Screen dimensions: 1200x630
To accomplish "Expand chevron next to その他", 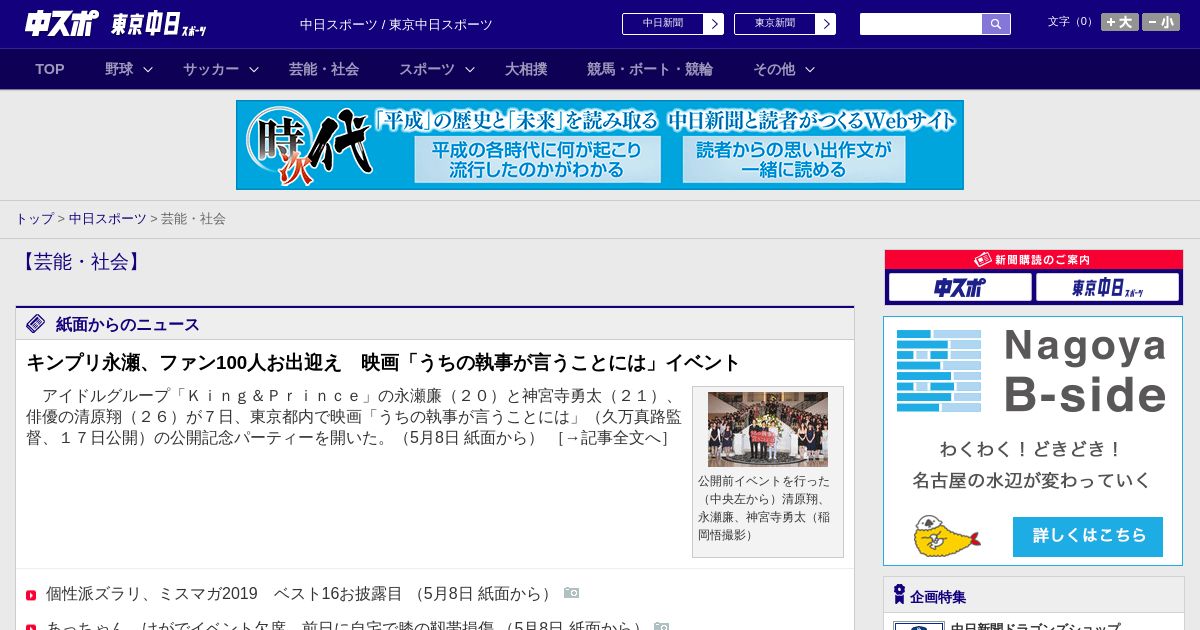I will (x=810, y=69).
